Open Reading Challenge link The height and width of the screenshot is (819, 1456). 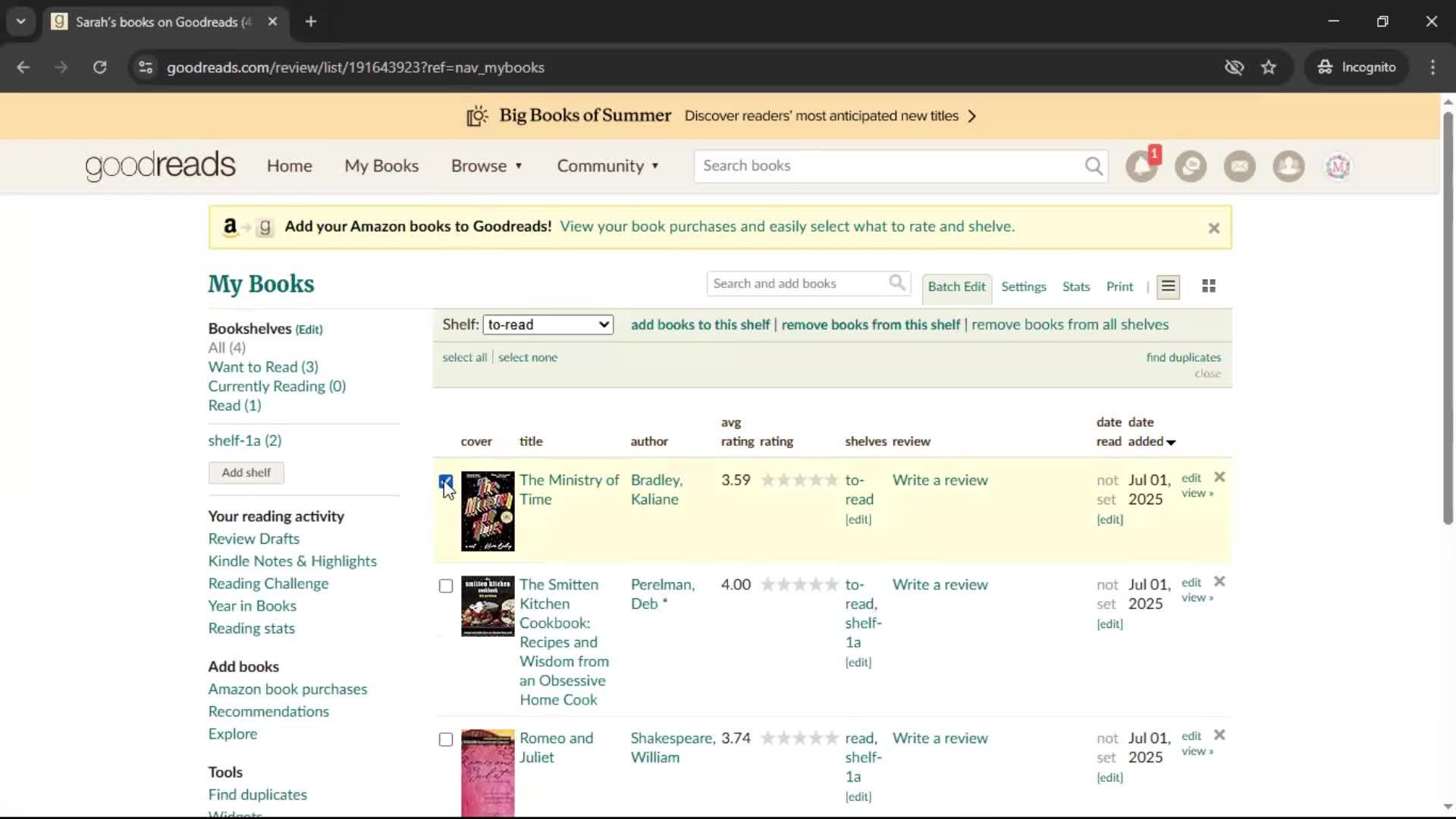pyautogui.click(x=268, y=584)
